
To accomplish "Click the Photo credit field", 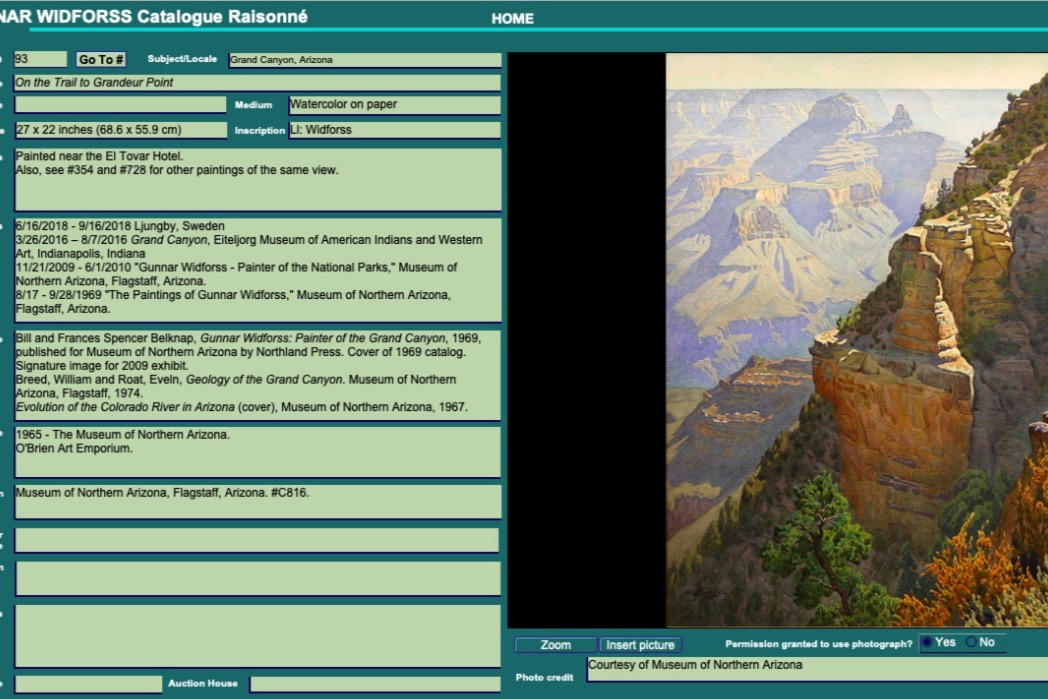I will pyautogui.click(x=817, y=670).
